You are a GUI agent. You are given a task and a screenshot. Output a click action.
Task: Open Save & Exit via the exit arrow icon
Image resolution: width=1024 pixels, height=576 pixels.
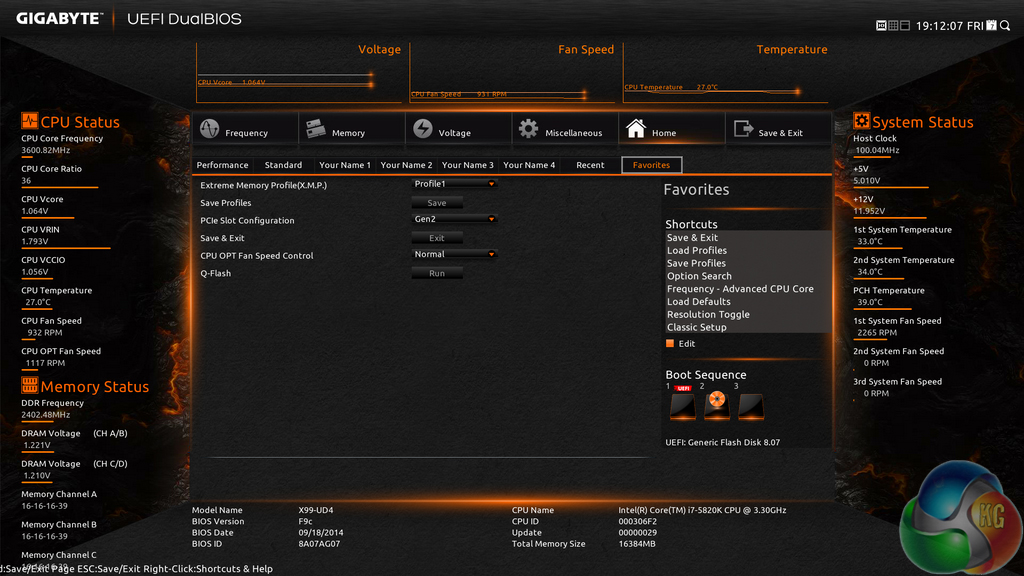pos(743,129)
